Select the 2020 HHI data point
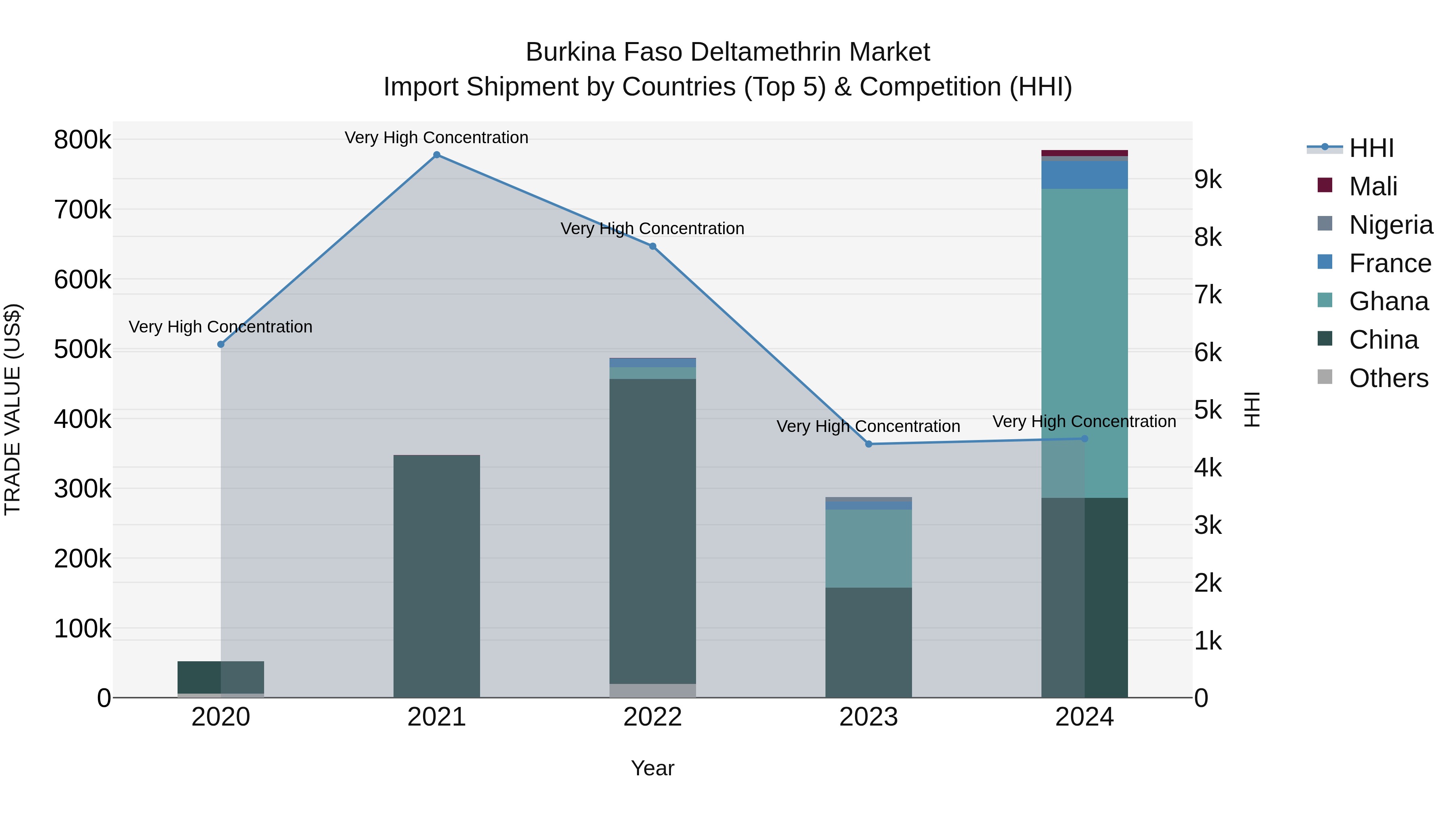Screen dimensions: 1456x819 221,344
